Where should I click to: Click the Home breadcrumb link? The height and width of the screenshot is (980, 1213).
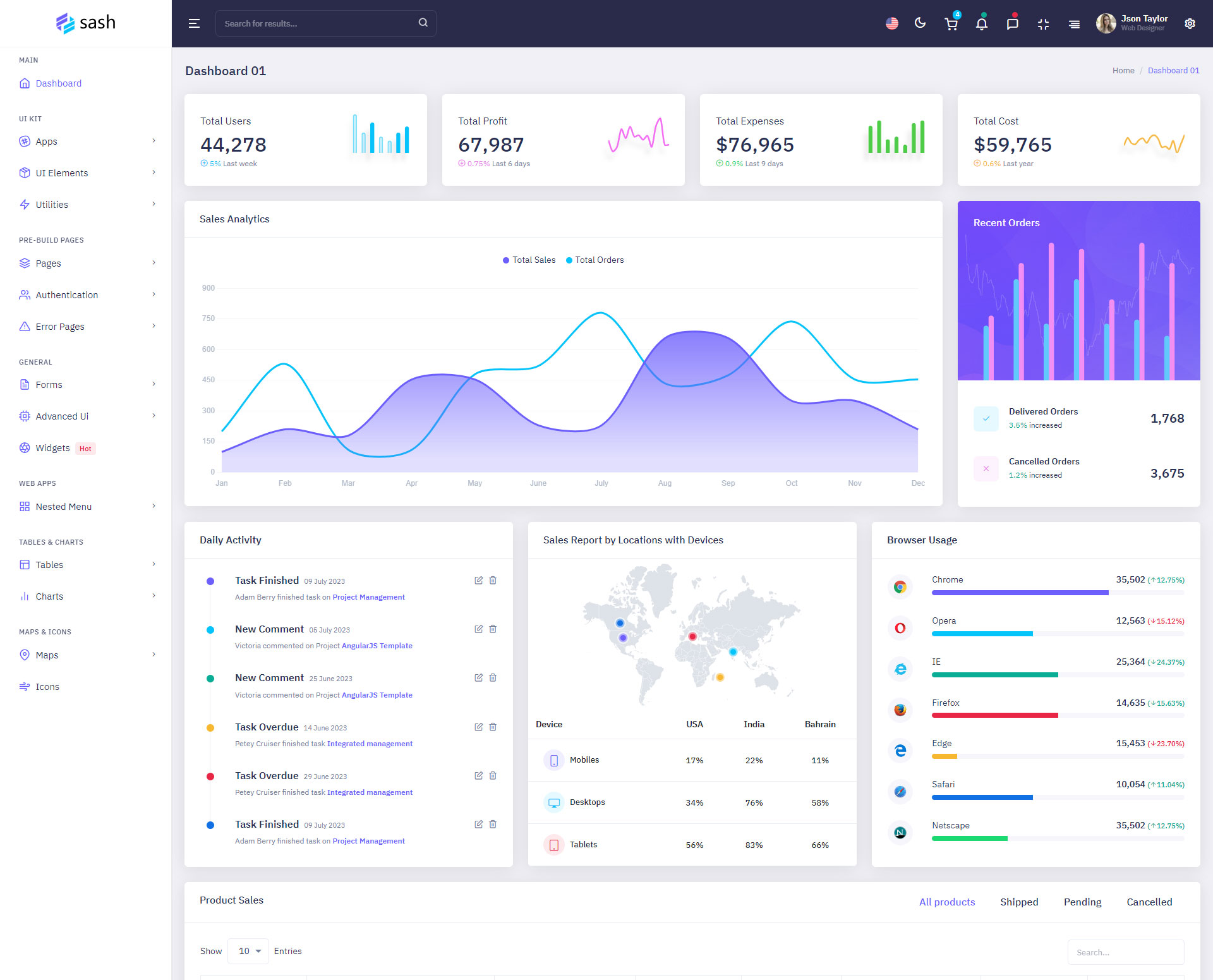tap(1123, 71)
